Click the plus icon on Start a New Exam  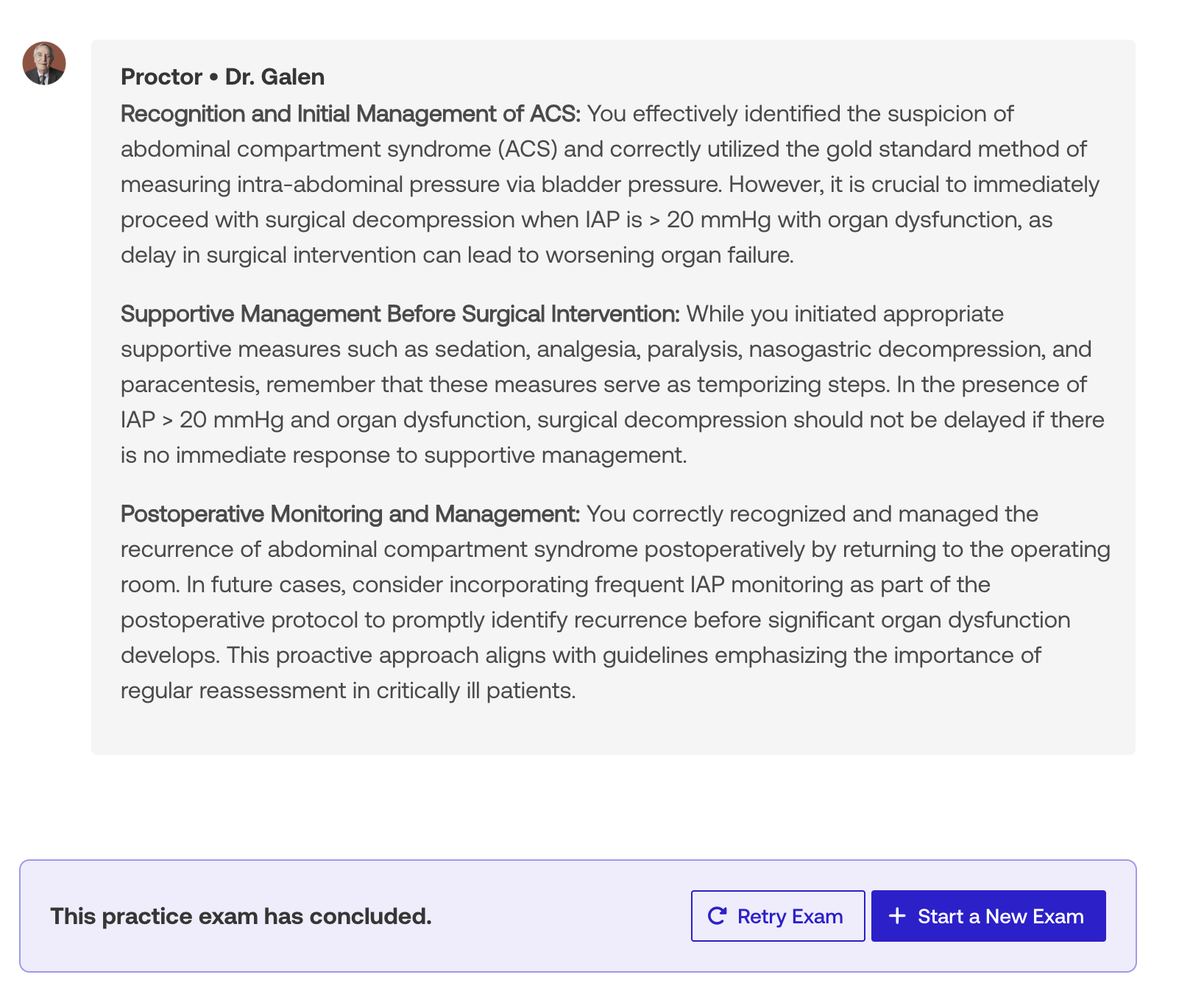point(897,916)
